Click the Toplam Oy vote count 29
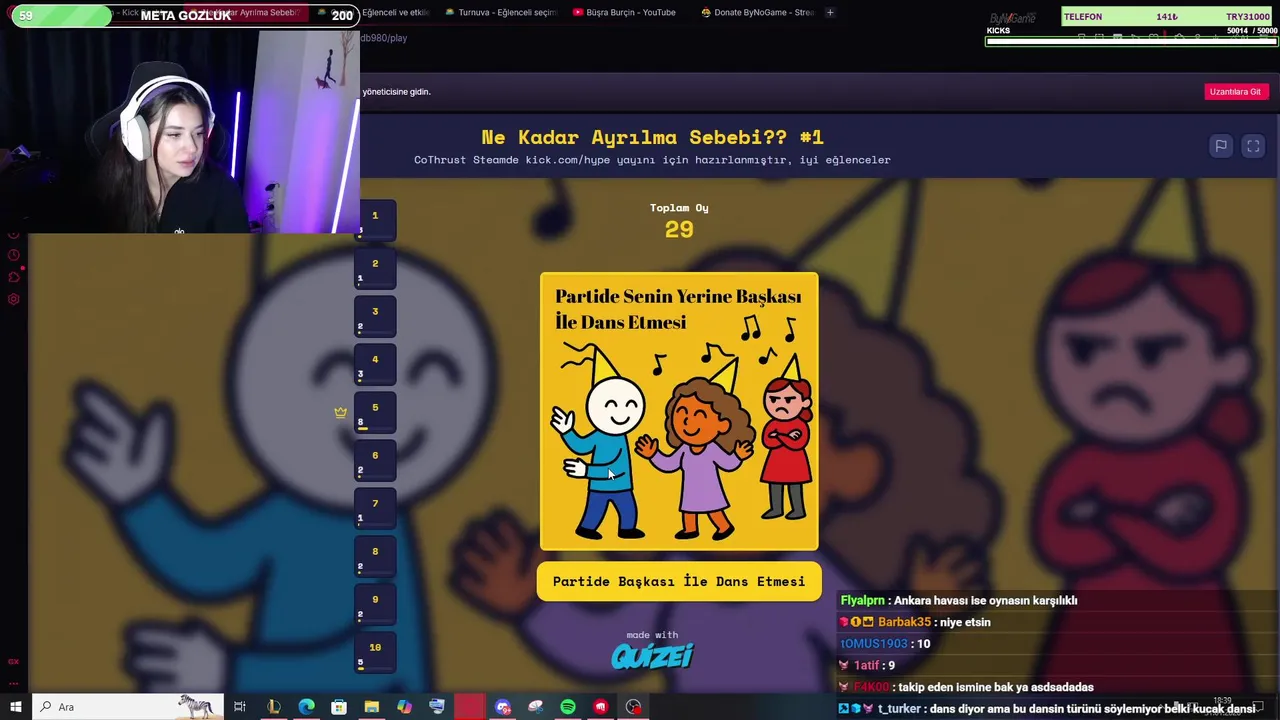Viewport: 1280px width, 720px height. click(679, 229)
